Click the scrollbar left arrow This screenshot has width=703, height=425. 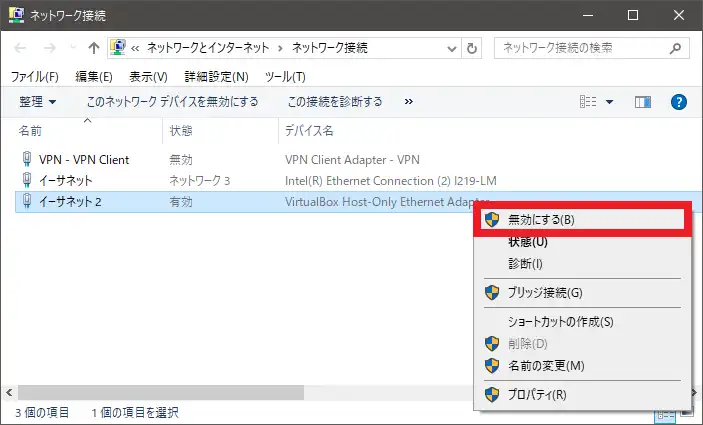point(9,392)
